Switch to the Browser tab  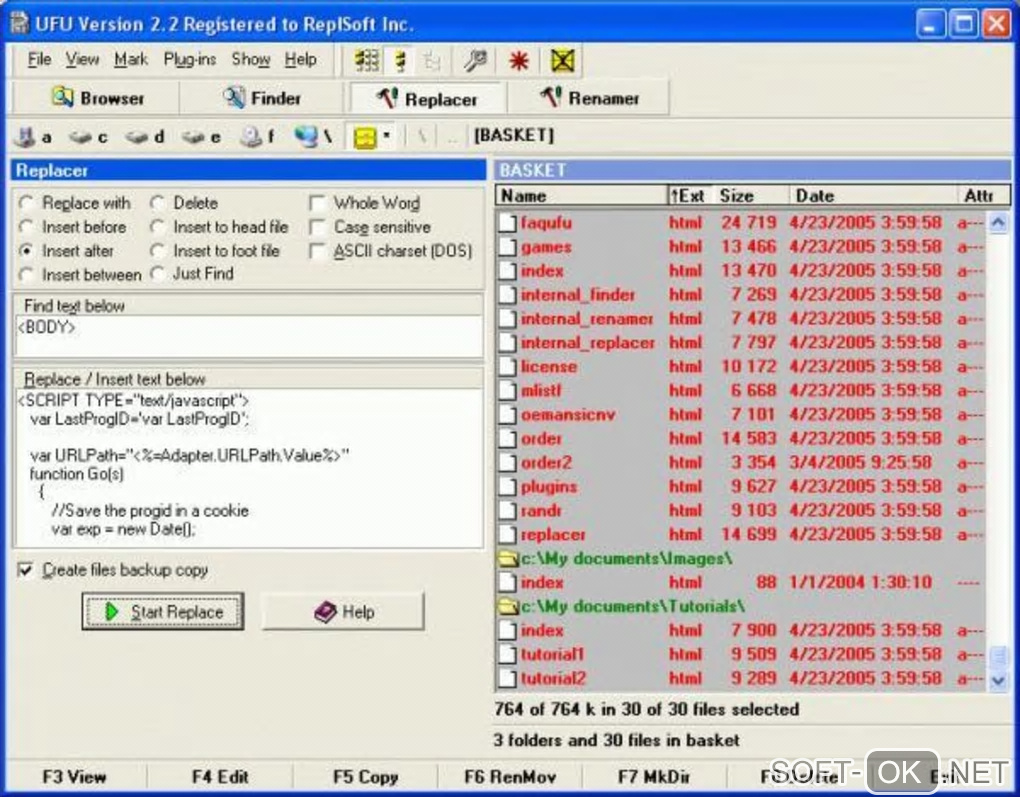pyautogui.click(x=98, y=98)
